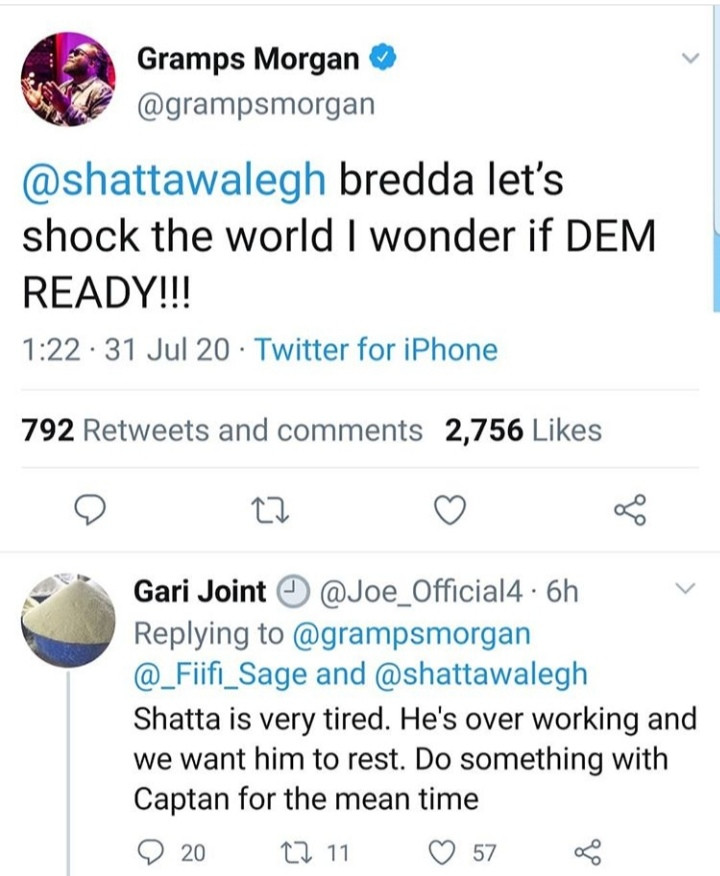Image resolution: width=720 pixels, height=876 pixels.
Task: Expand the chevron menu on Gari Joint's reply
Action: click(685, 588)
